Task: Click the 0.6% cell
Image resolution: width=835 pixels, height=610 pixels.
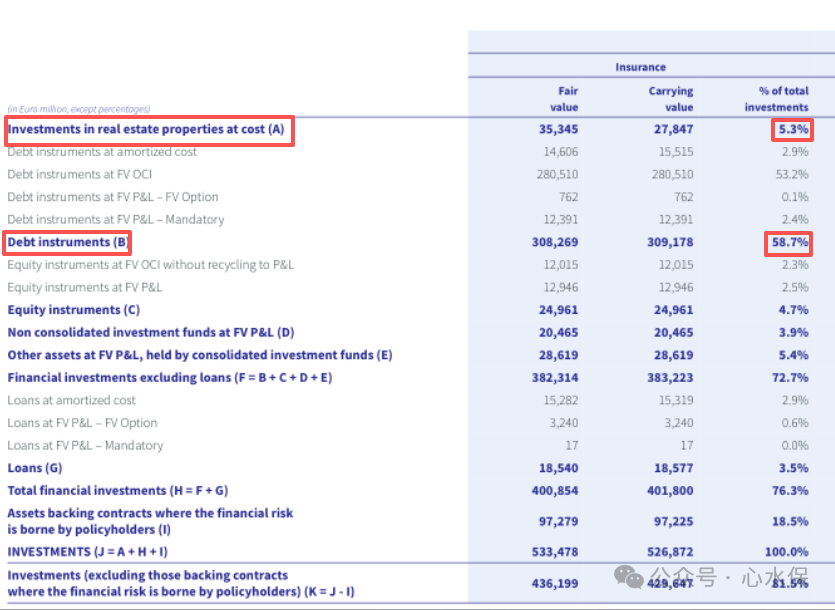Action: point(795,423)
